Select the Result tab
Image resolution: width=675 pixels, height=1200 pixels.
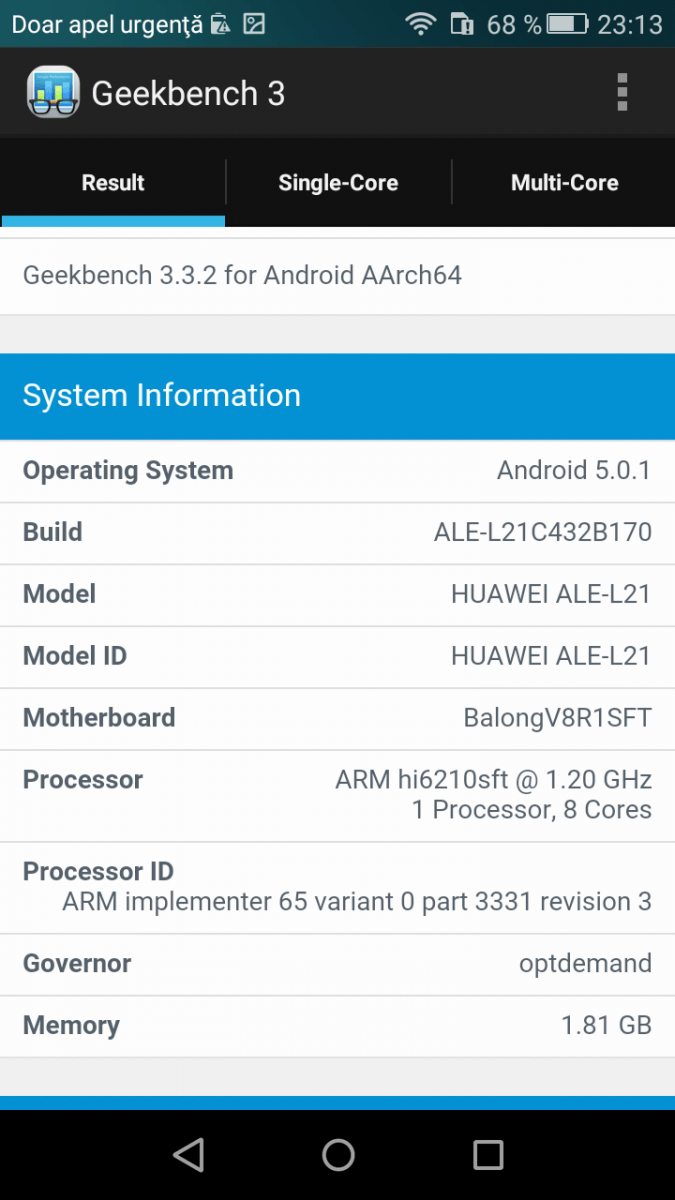113,183
